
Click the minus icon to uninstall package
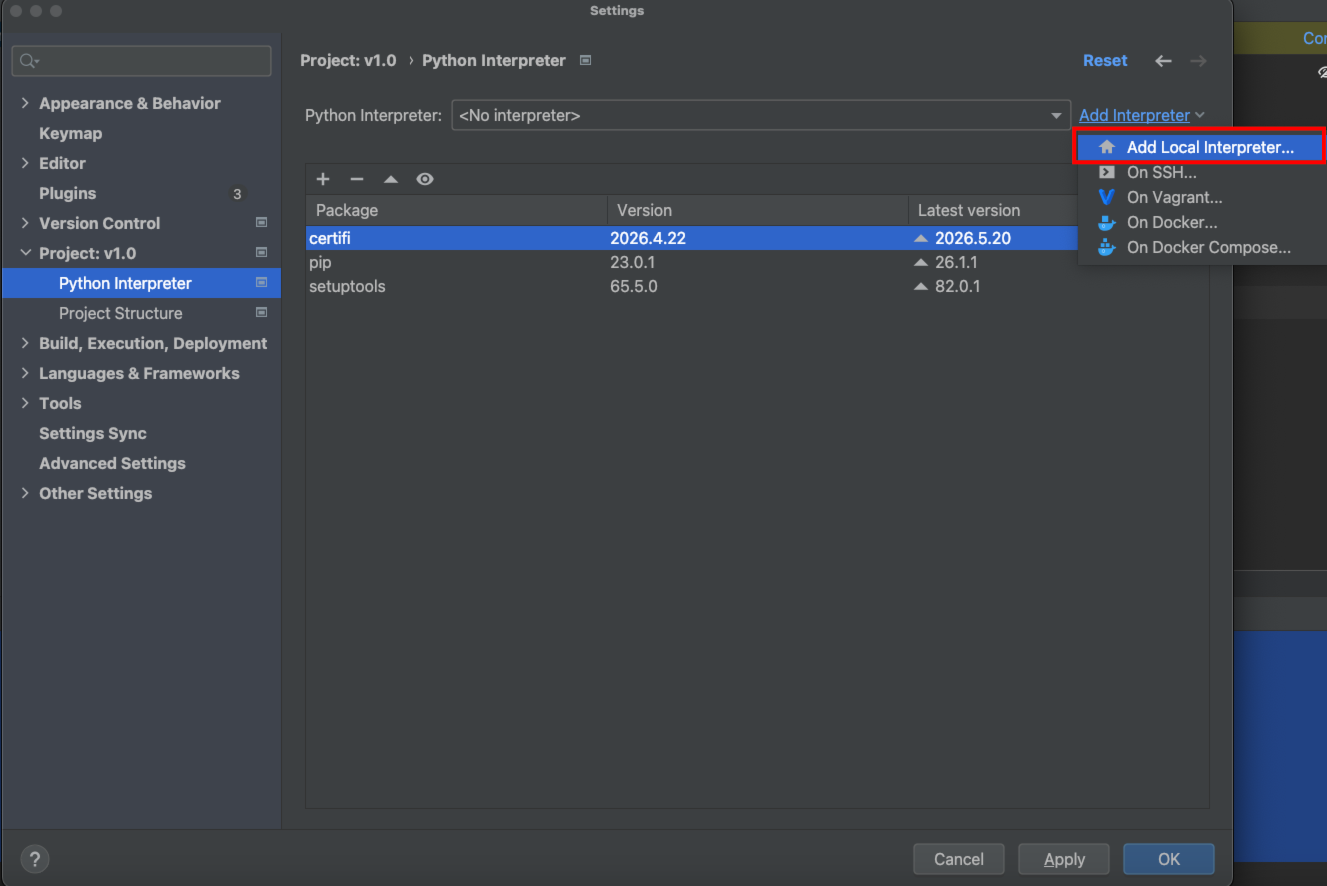tap(357, 179)
